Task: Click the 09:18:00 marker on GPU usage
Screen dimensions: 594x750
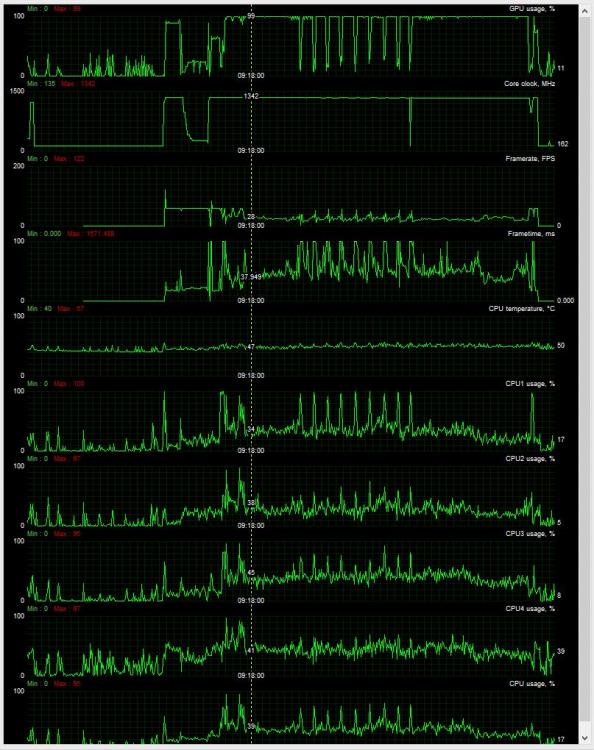Action: click(251, 76)
